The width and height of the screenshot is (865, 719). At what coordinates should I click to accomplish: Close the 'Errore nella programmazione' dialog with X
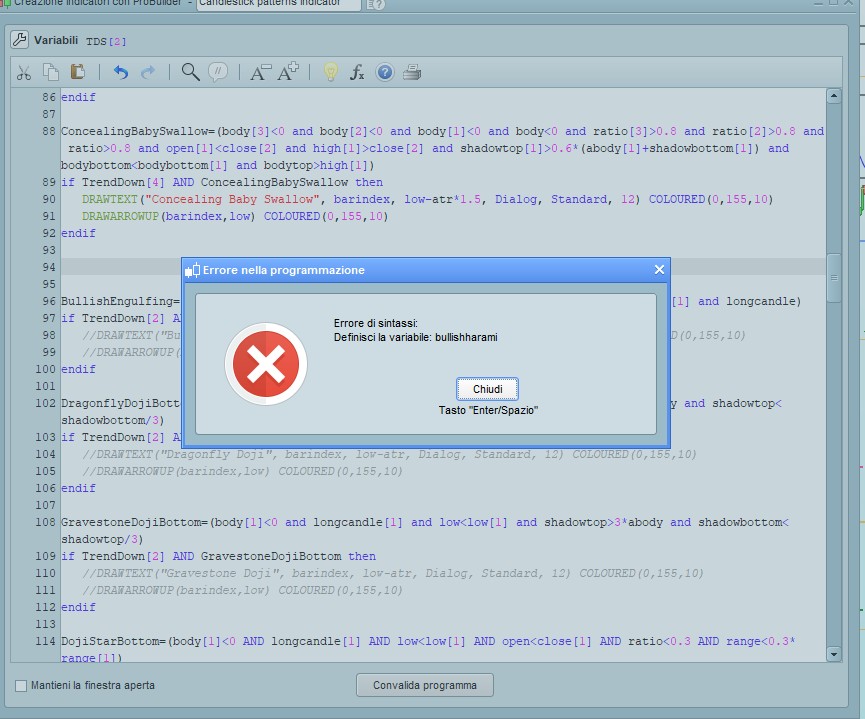pos(659,270)
